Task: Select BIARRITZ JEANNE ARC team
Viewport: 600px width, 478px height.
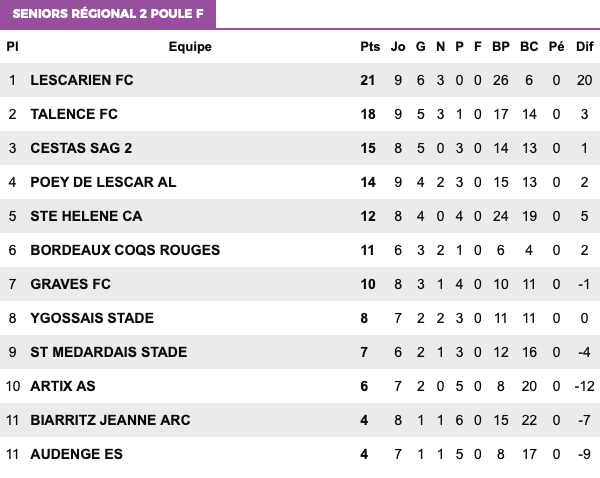Action: [110, 420]
